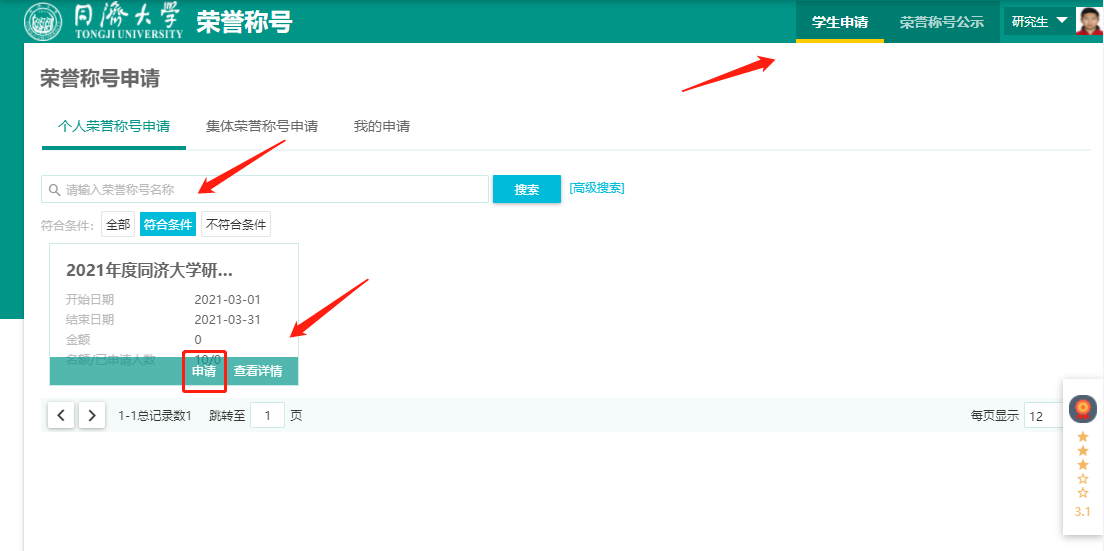Click the round floating widget icon
Image resolution: width=1104 pixels, height=551 pixels.
click(x=1083, y=408)
